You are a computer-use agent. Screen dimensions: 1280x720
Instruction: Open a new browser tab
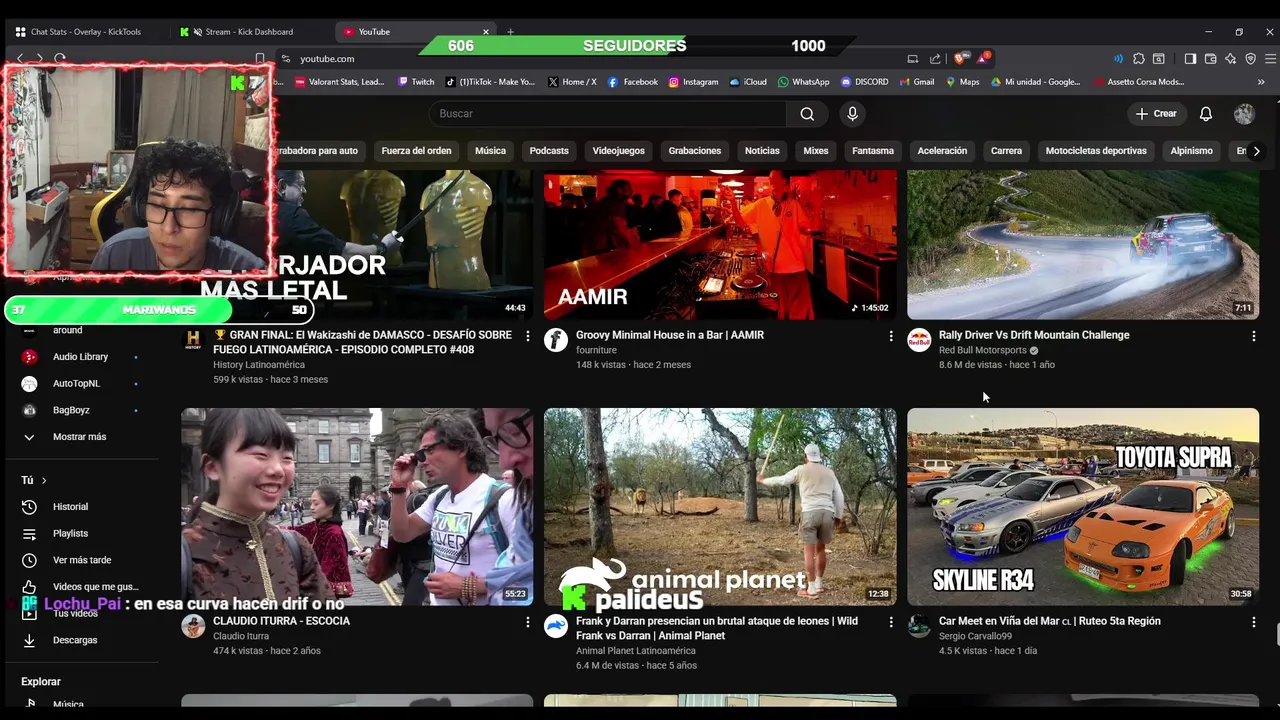click(510, 32)
